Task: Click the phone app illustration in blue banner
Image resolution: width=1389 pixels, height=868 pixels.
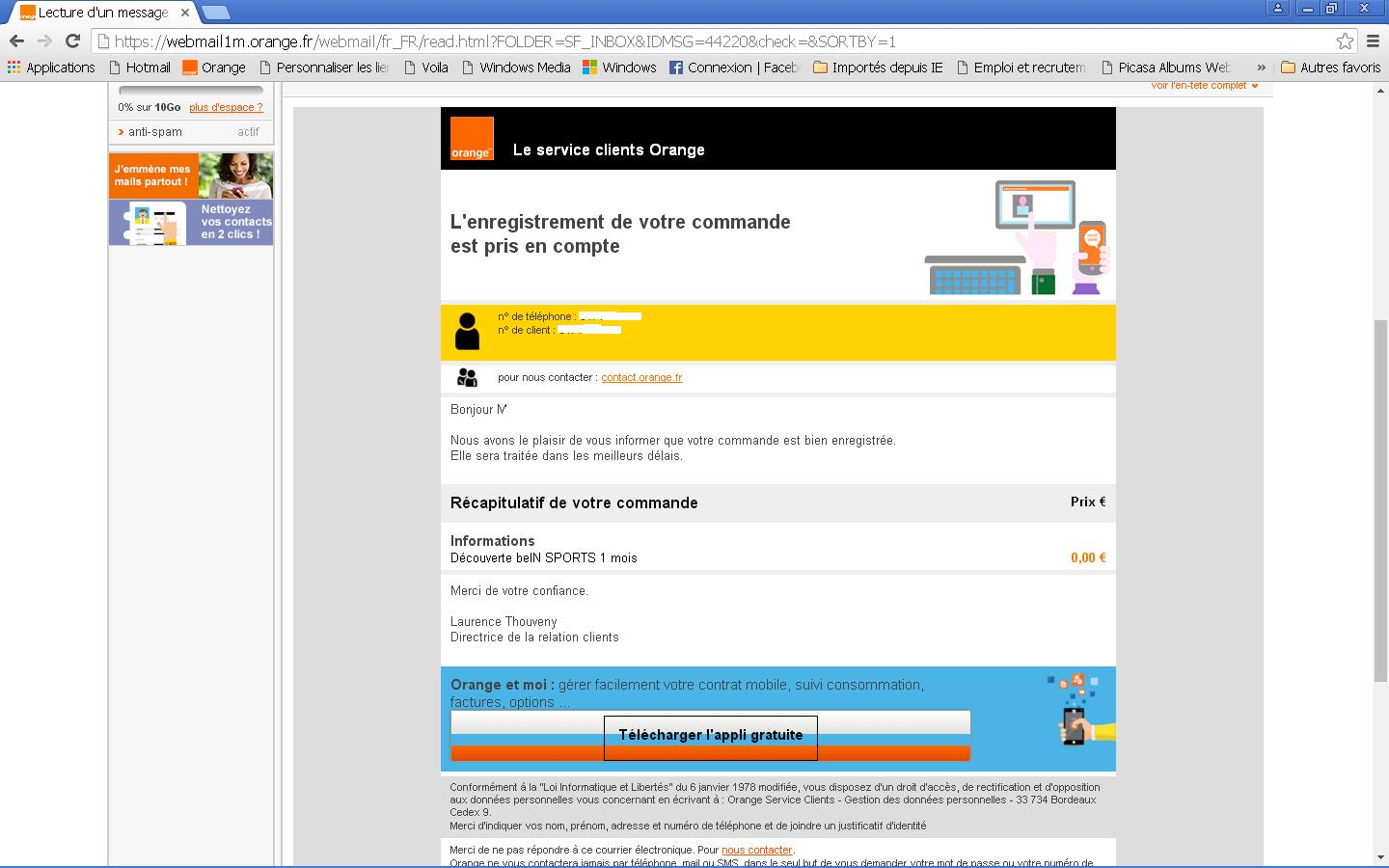Action: [x=1080, y=711]
